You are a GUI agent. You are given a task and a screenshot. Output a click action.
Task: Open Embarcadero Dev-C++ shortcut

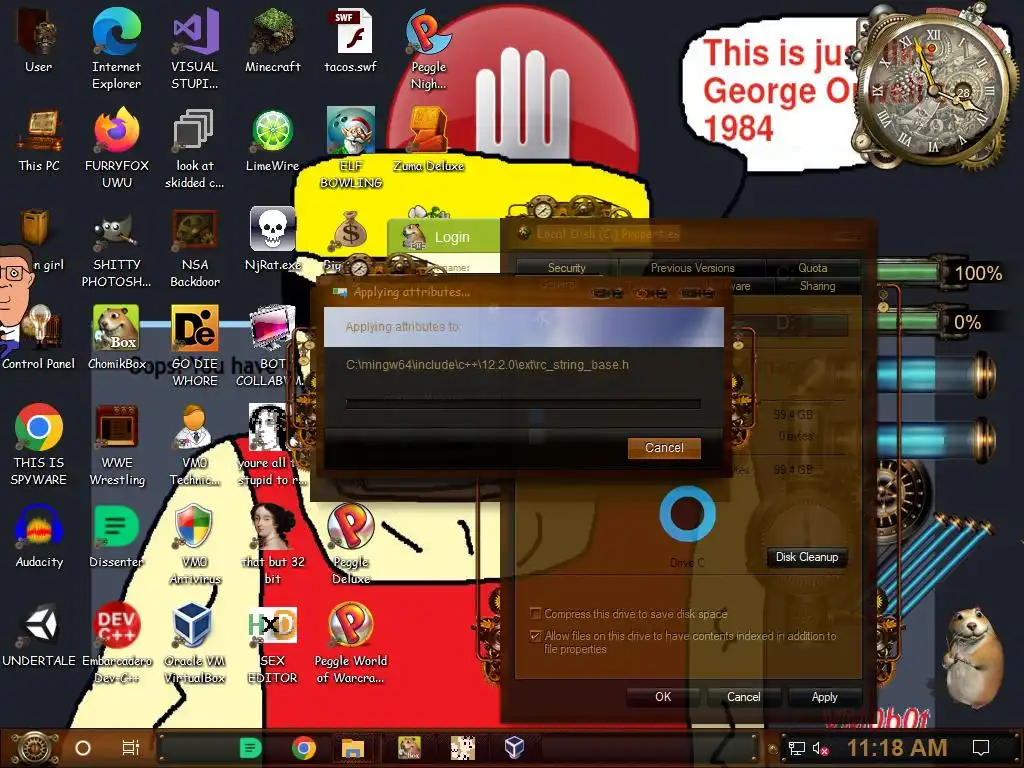116,643
